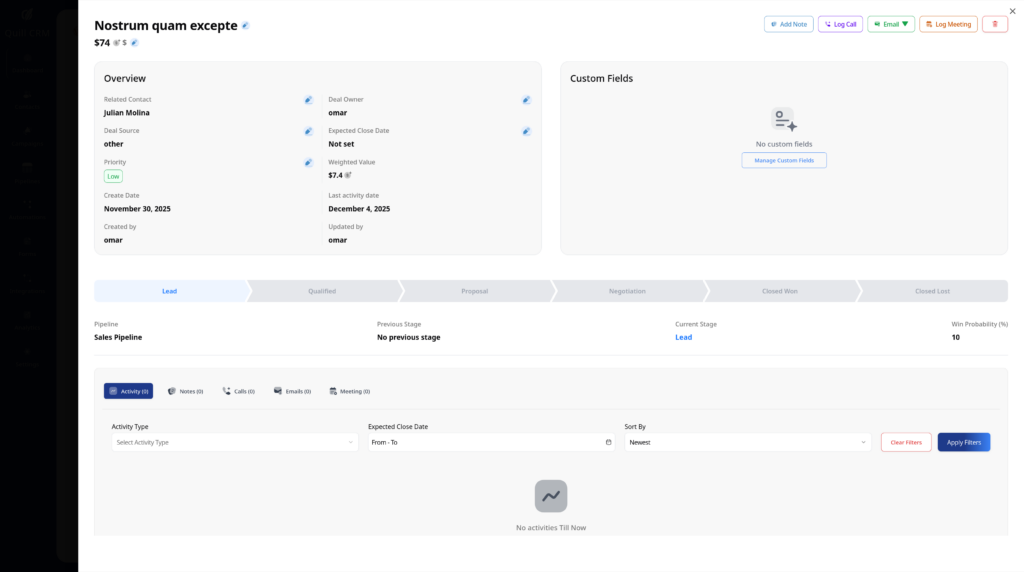Edit the Deal Source field
The image size is (1024, 572).
tap(308, 131)
